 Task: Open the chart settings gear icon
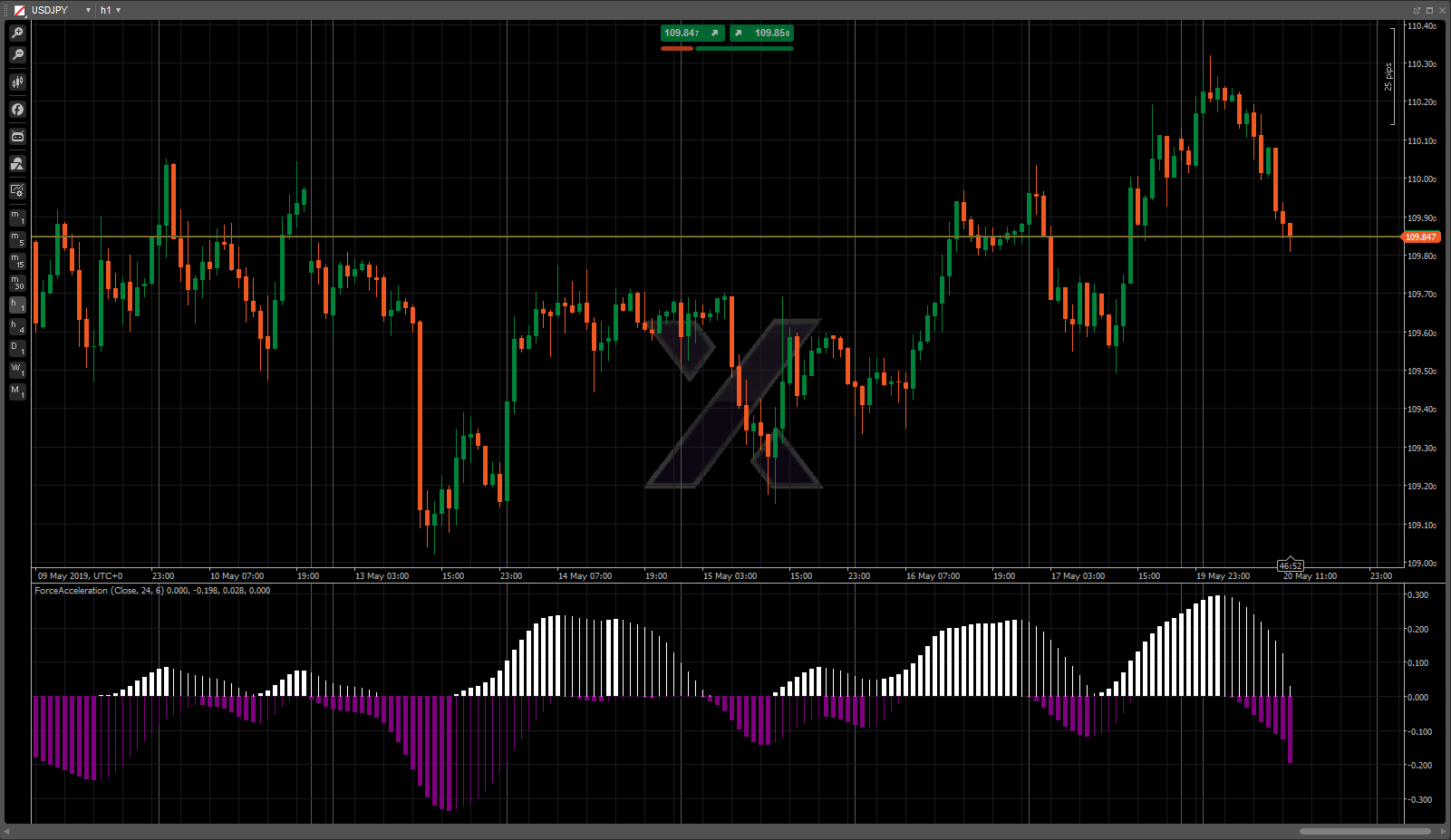pyautogui.click(x=17, y=191)
